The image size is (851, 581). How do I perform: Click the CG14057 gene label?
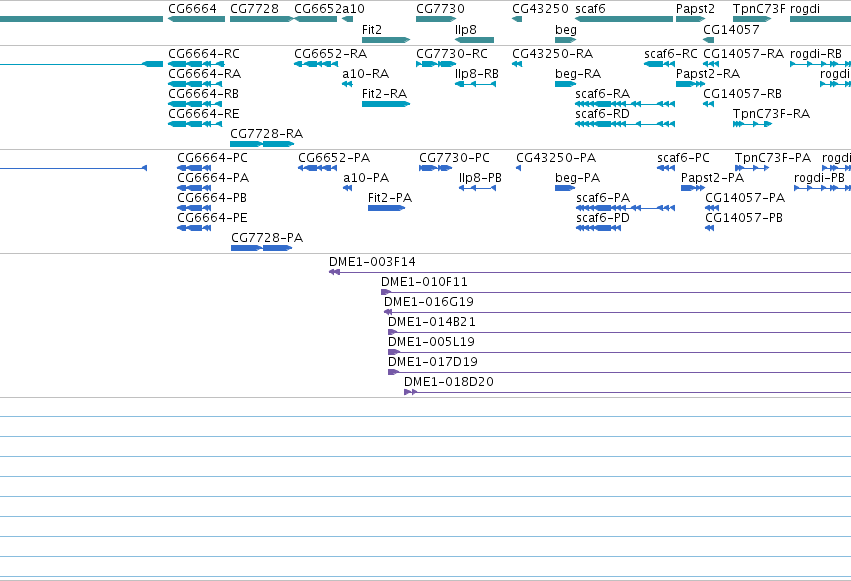731,29
